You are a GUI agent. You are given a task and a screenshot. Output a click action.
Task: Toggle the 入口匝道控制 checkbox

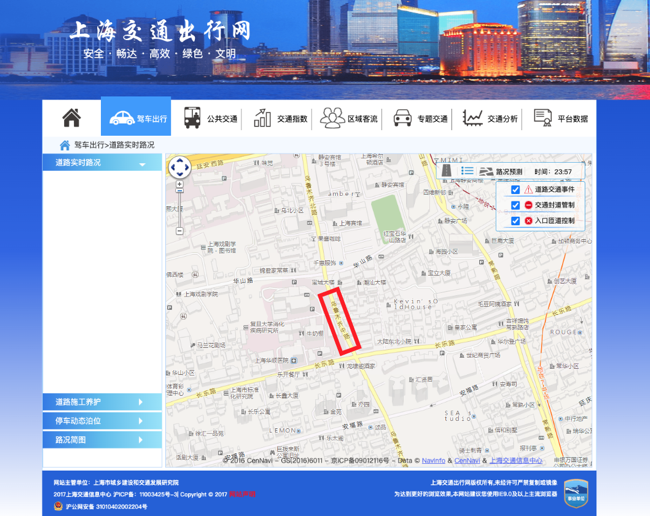(515, 221)
